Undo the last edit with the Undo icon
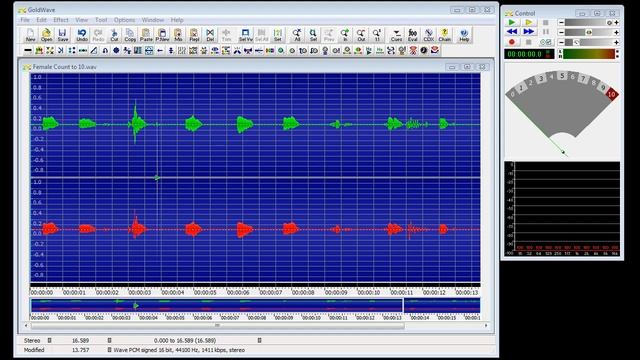Screen dimensions: 640x360 pyautogui.click(x=82, y=35)
